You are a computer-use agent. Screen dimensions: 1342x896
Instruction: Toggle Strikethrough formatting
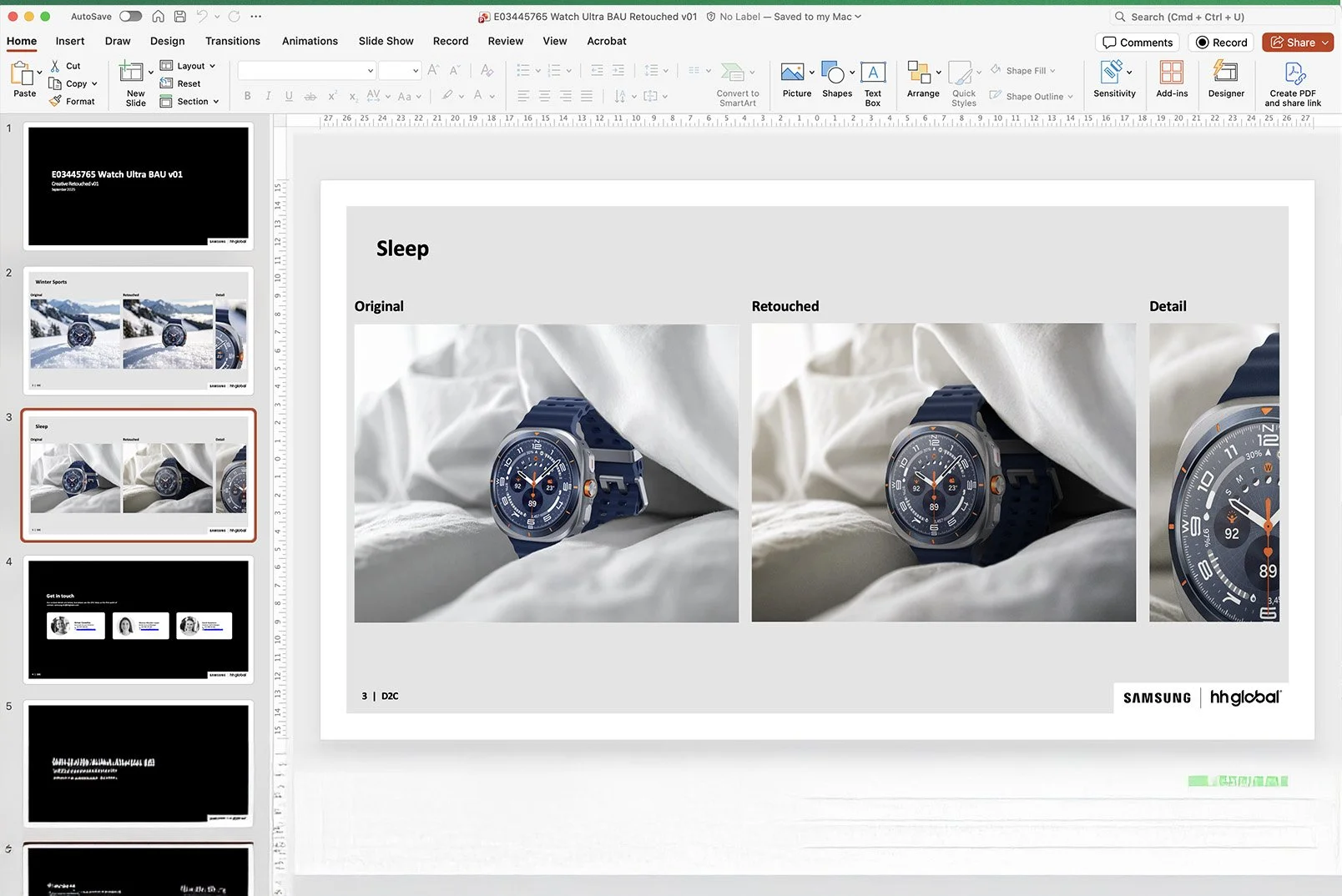click(x=310, y=96)
